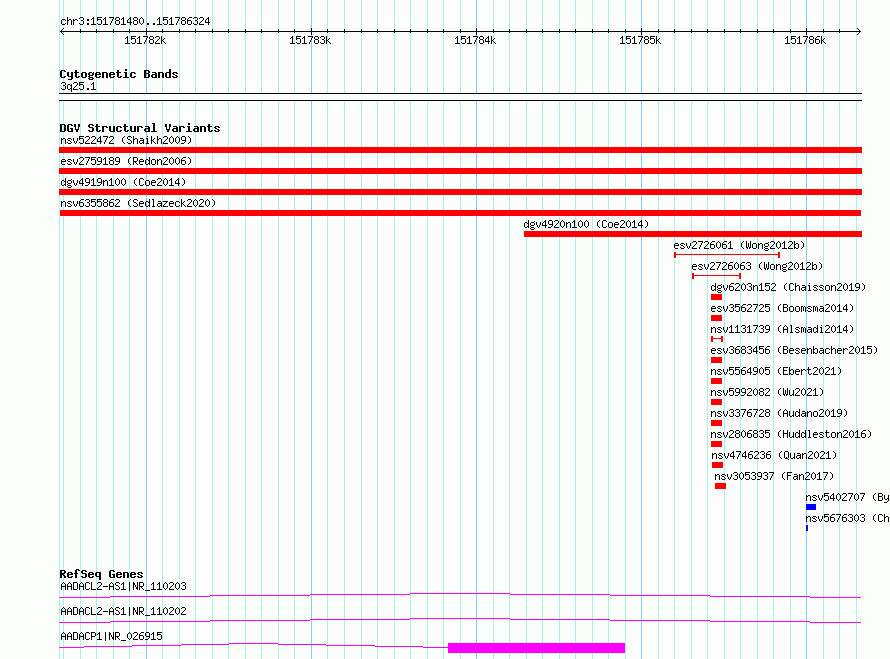
Task: Click the right arrowhead of the ruler
Action: coord(859,31)
